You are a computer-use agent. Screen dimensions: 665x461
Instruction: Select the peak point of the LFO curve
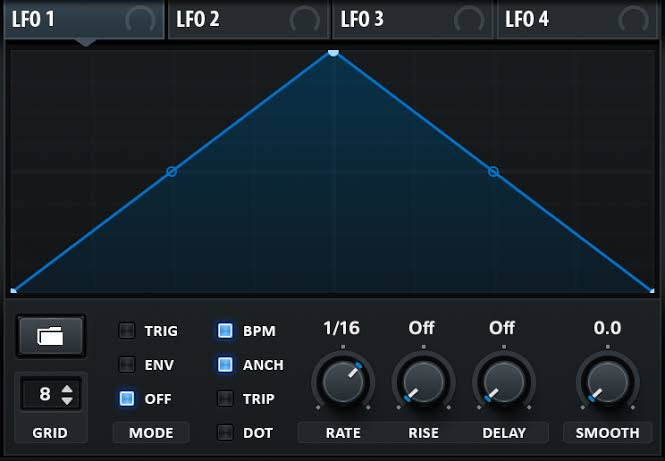coord(333,53)
